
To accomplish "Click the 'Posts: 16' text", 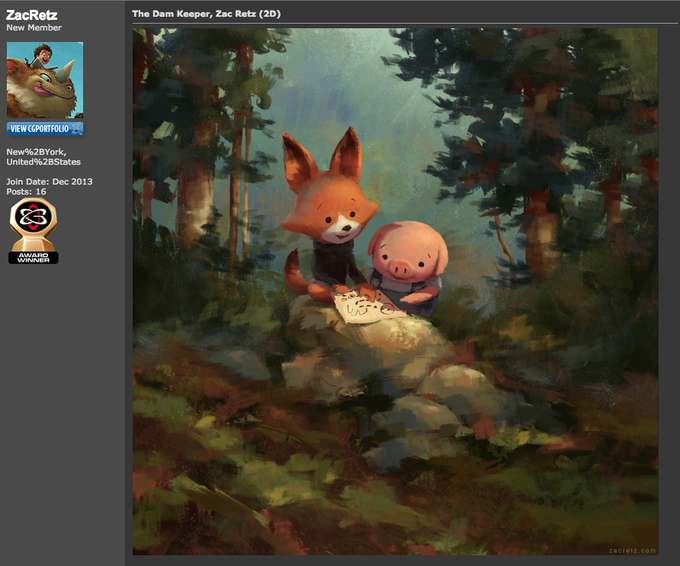I will point(26,192).
